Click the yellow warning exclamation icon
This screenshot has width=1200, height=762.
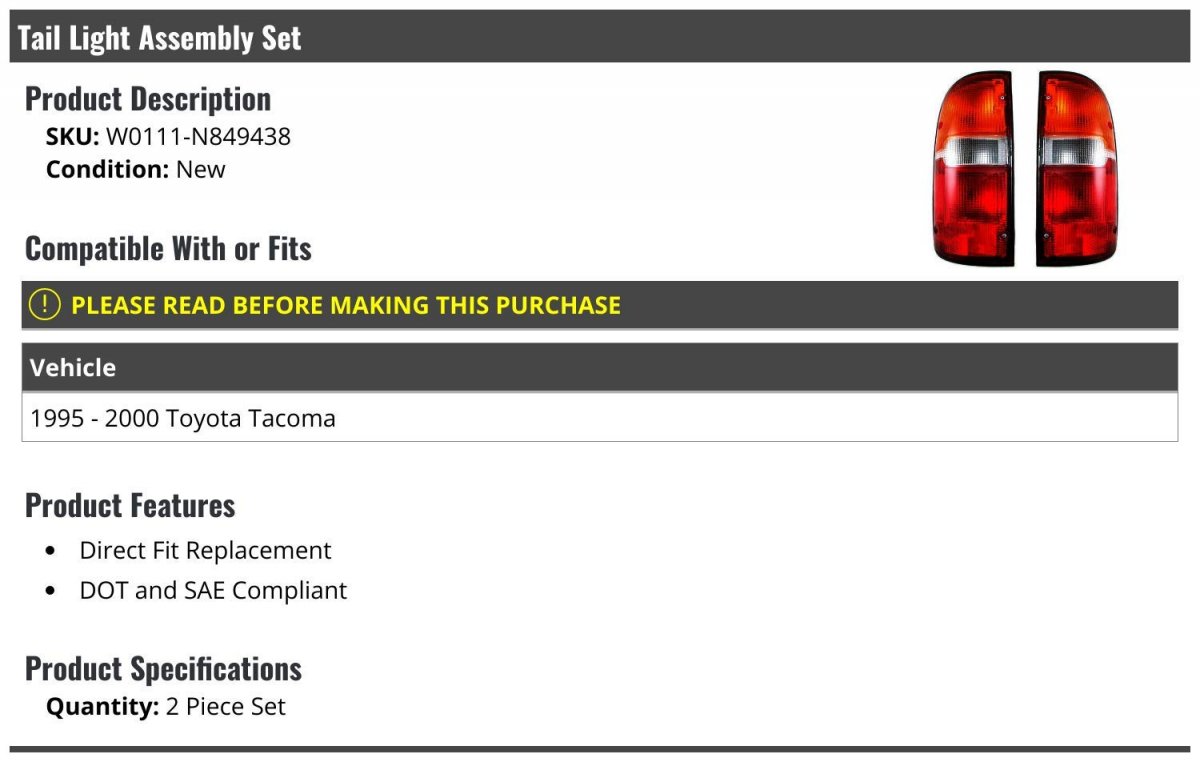click(x=45, y=305)
